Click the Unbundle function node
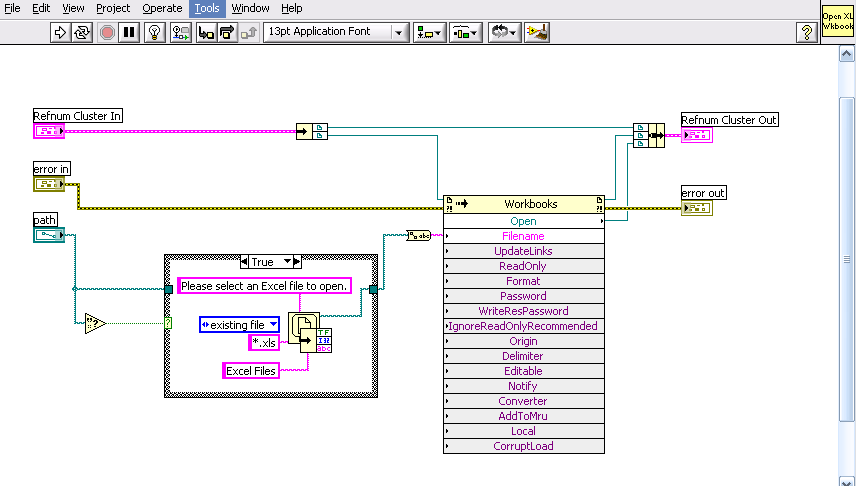 coord(312,132)
